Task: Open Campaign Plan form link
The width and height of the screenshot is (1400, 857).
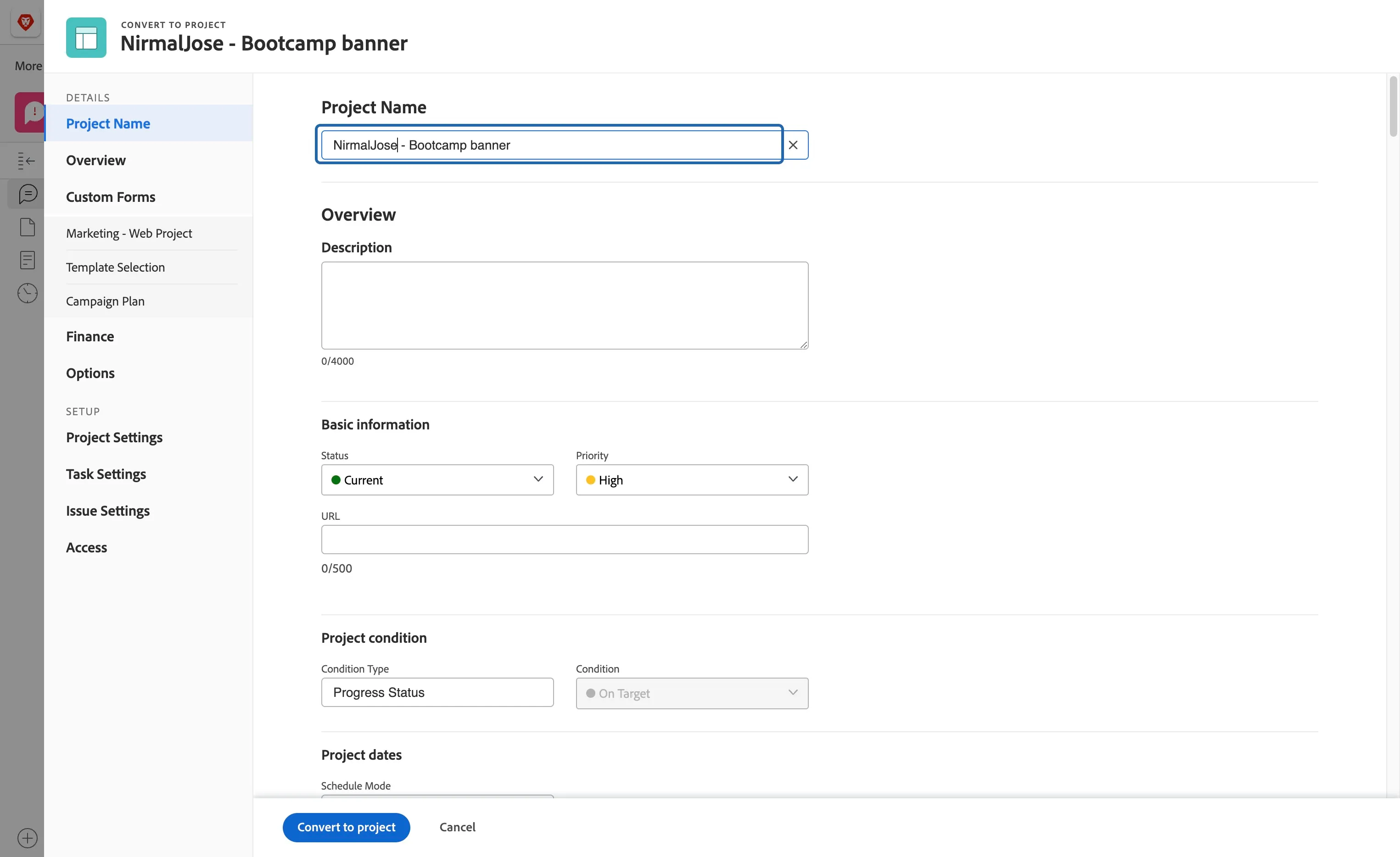Action: [x=105, y=301]
